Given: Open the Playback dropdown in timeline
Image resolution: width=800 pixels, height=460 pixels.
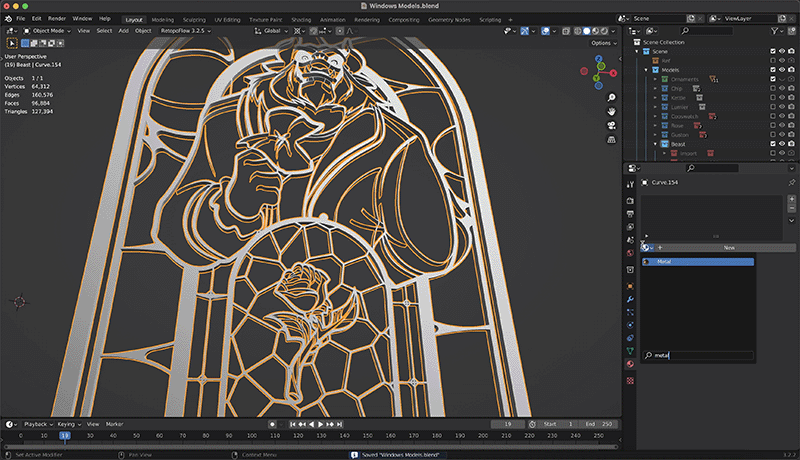Looking at the screenshot, I should 38,424.
